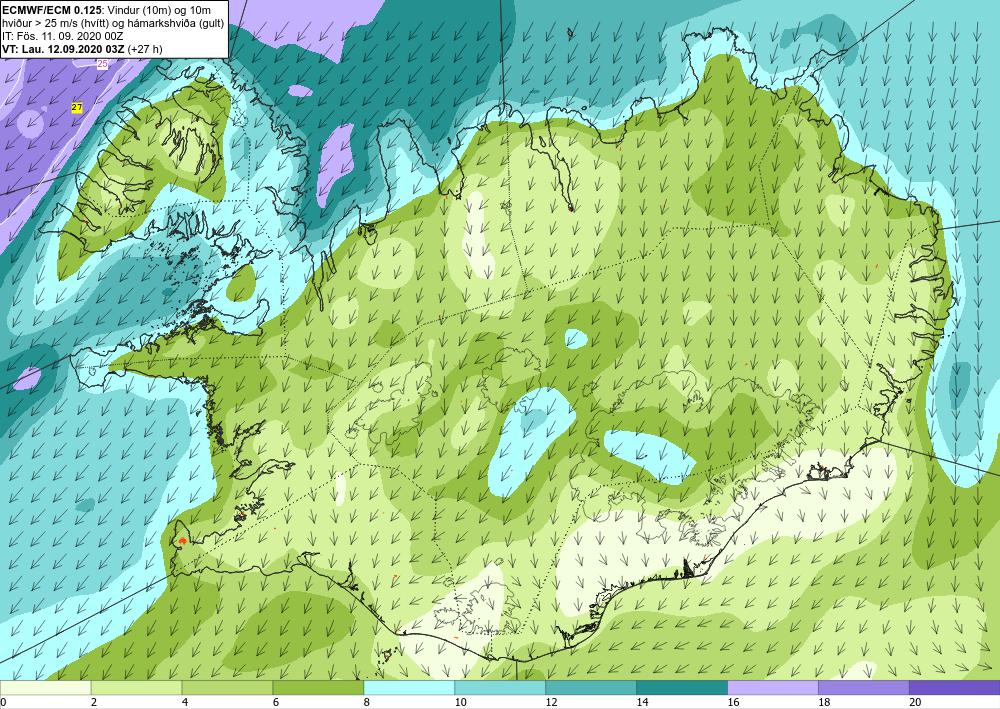Screen dimensions: 1000x709
Task: Click the 'IT: Fös. 11. 09. 2020 00Z' line
Action: (x=62, y=36)
